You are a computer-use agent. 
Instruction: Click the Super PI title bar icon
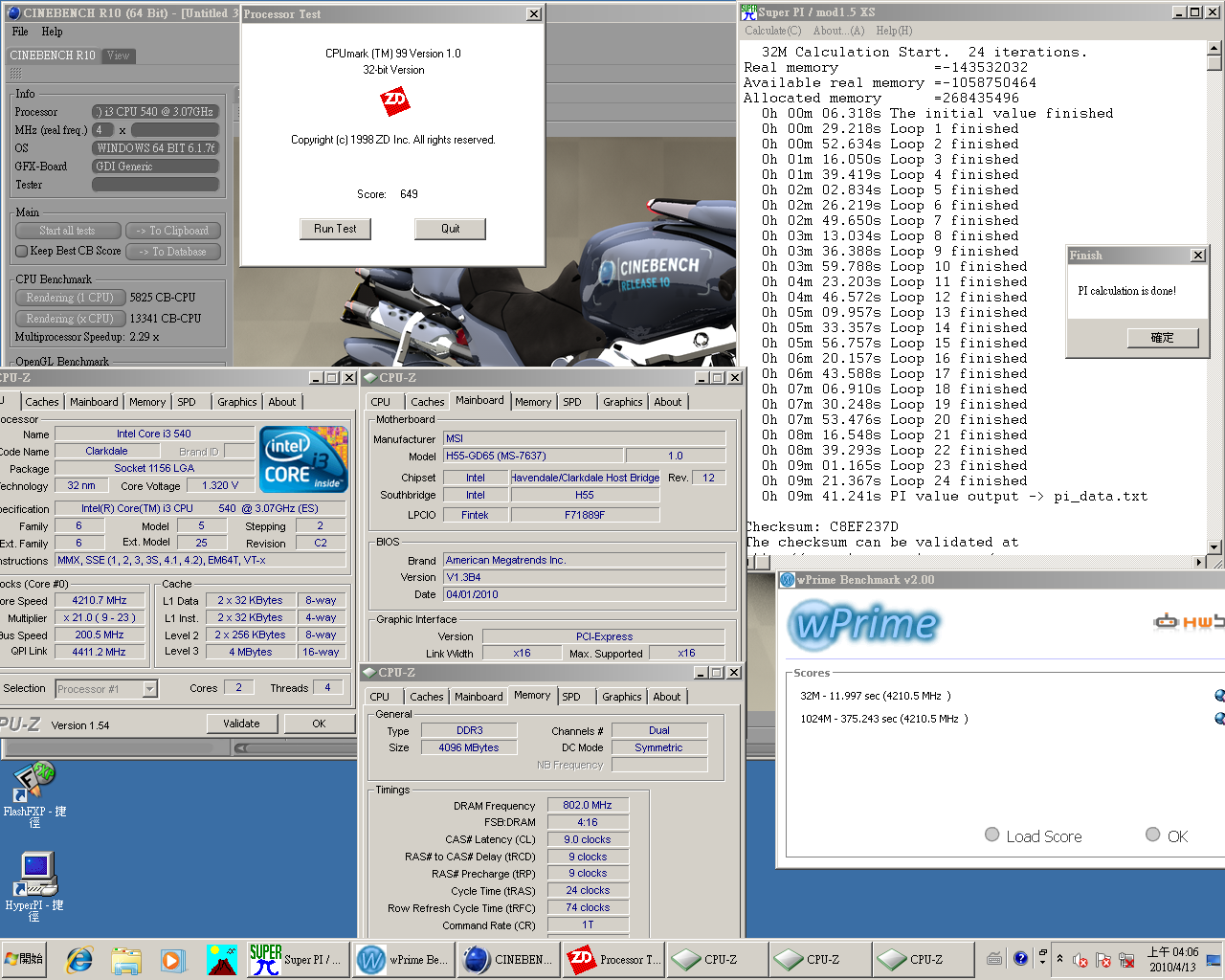[748, 11]
